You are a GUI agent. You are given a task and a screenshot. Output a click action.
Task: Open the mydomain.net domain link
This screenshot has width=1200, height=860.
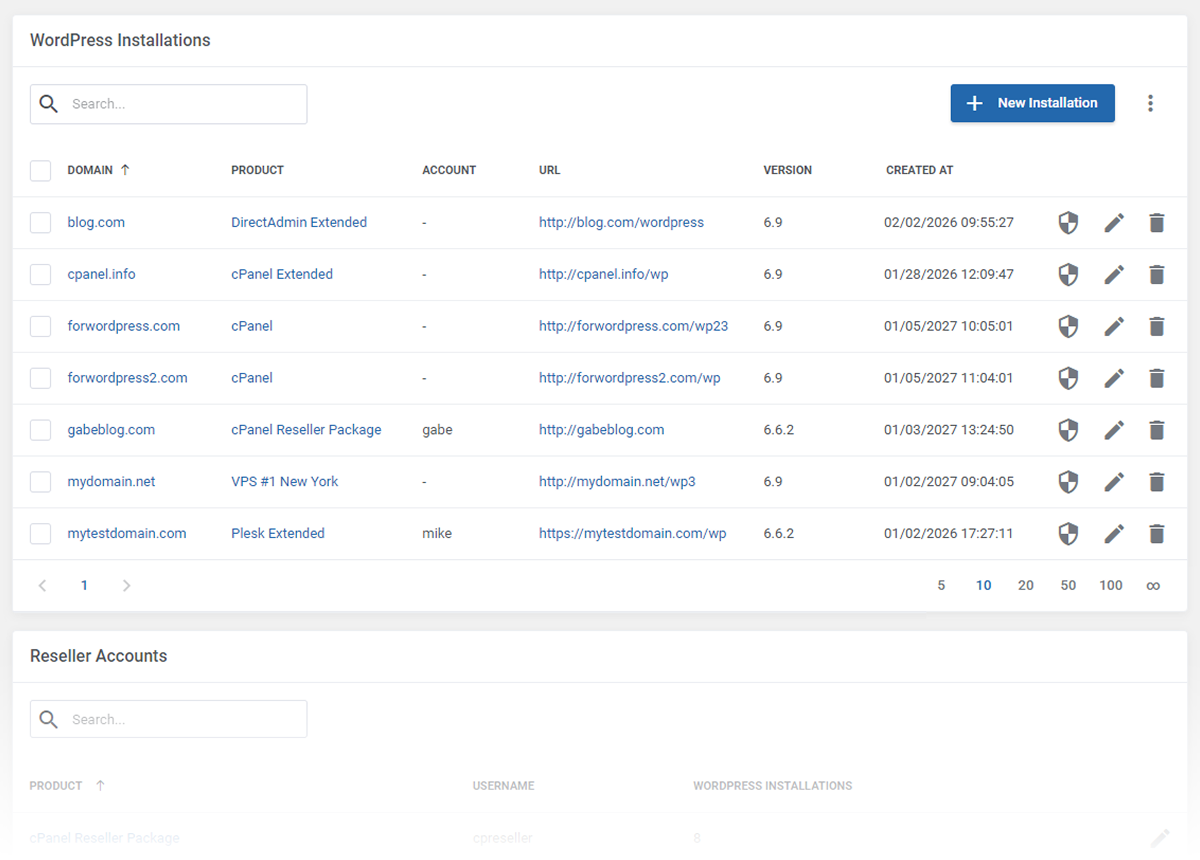click(x=111, y=482)
